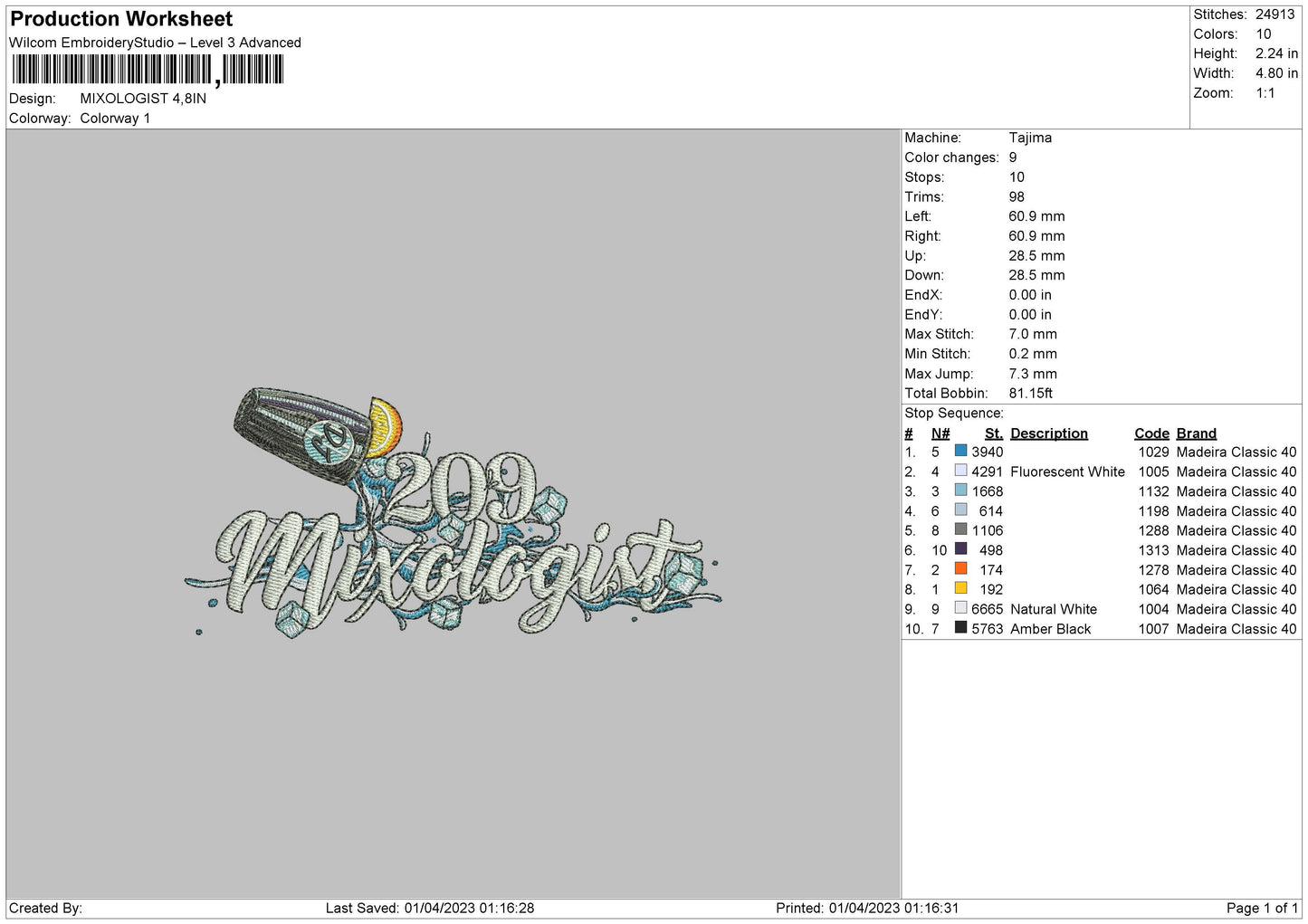Select the grey-blue swatch for code 1198

(960, 510)
